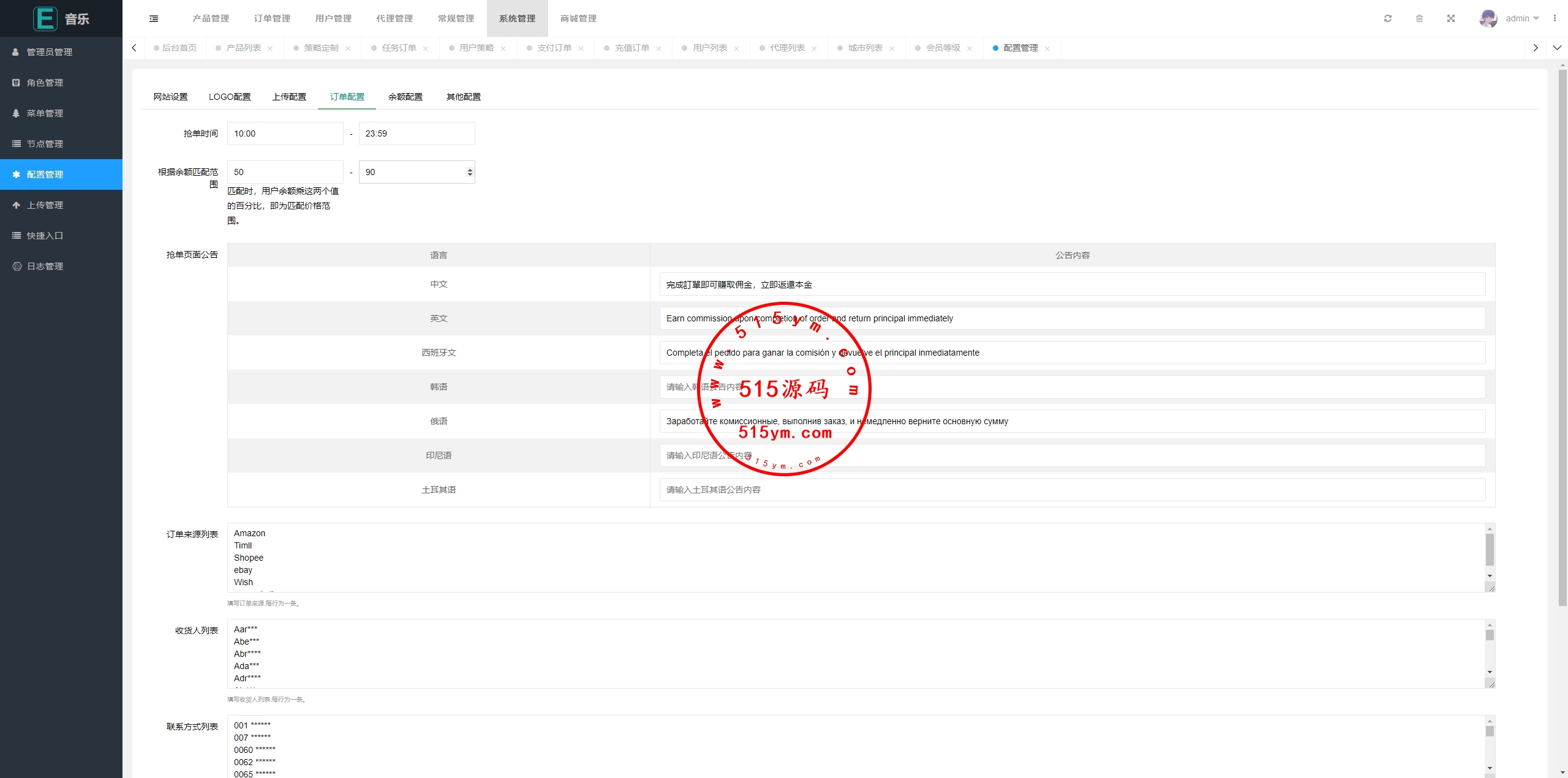Click the 韩语 announcement input field
The image size is (1568, 778).
[1072, 387]
